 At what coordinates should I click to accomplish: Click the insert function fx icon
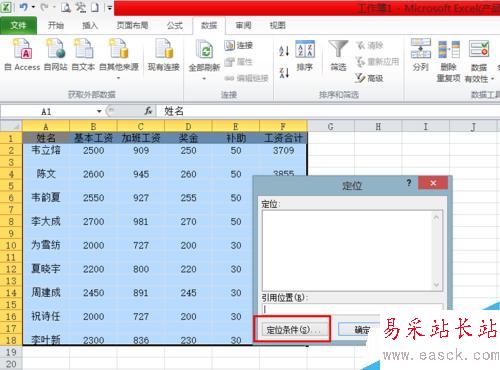pos(148,111)
